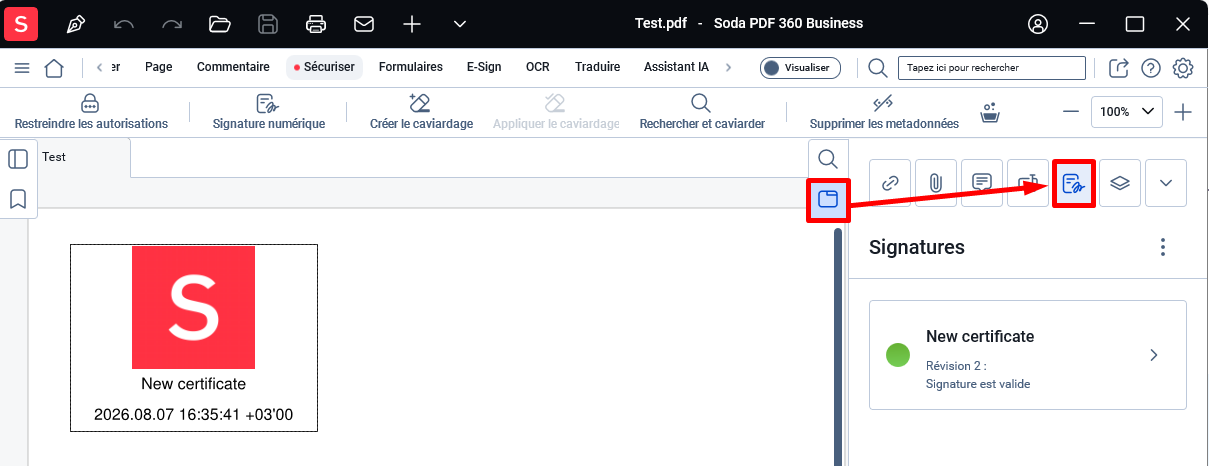The width and height of the screenshot is (1209, 466).
Task: Click Restreindre les autorisations
Action: 91,112
